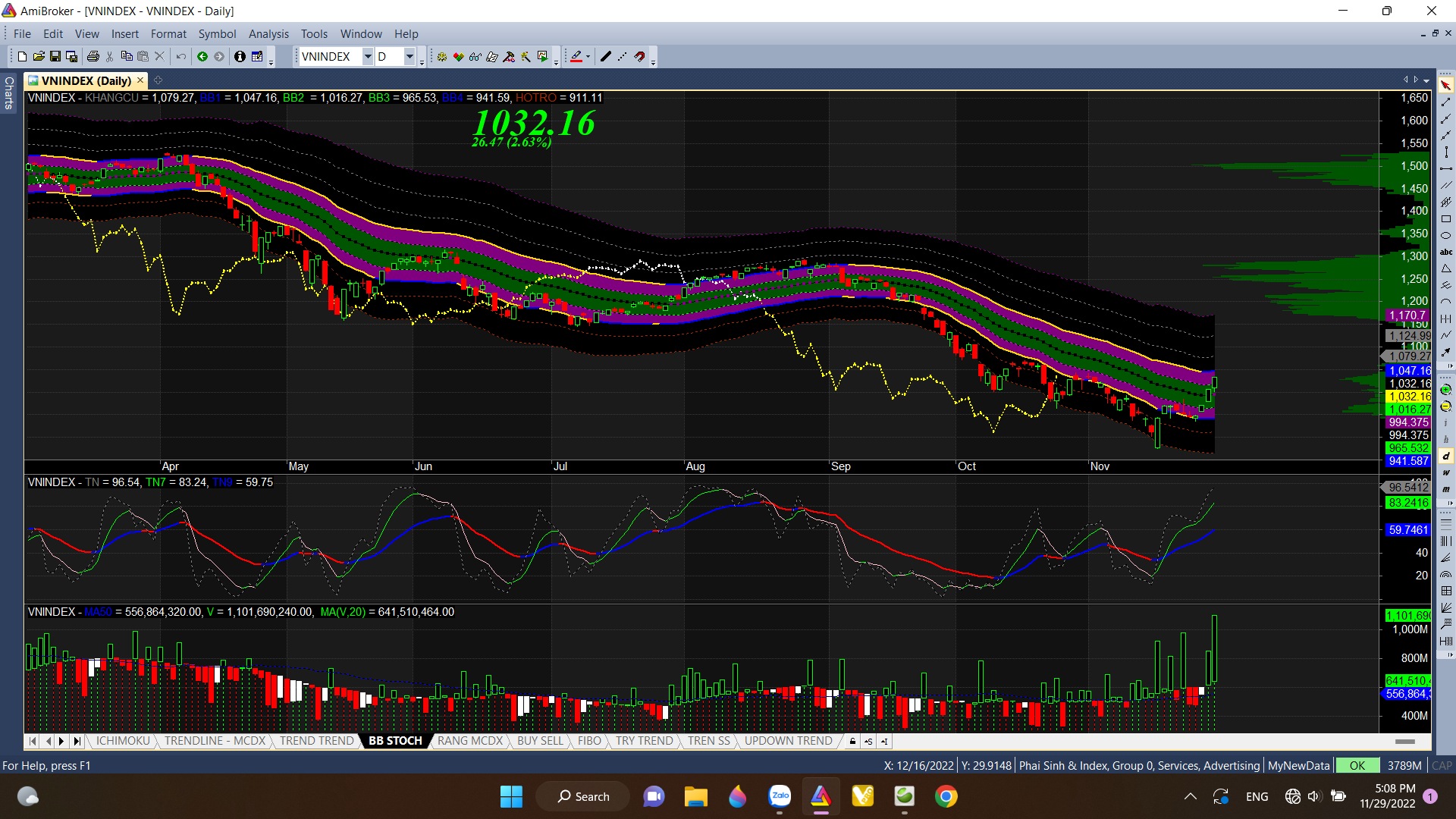Click the line color swatch pencil
Viewport: 1456px width, 819px height.
click(x=576, y=56)
